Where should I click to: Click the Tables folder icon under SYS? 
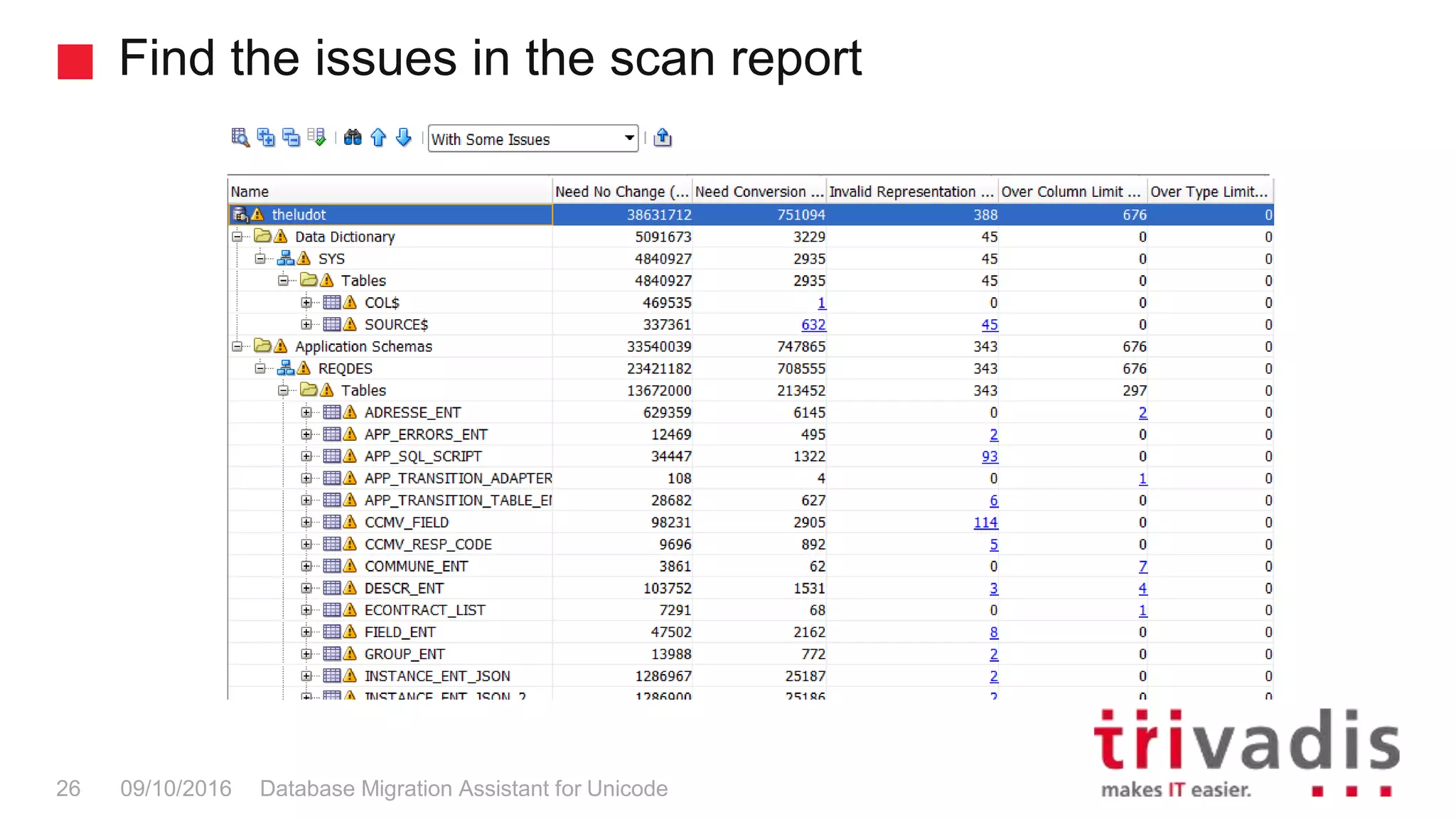click(309, 280)
